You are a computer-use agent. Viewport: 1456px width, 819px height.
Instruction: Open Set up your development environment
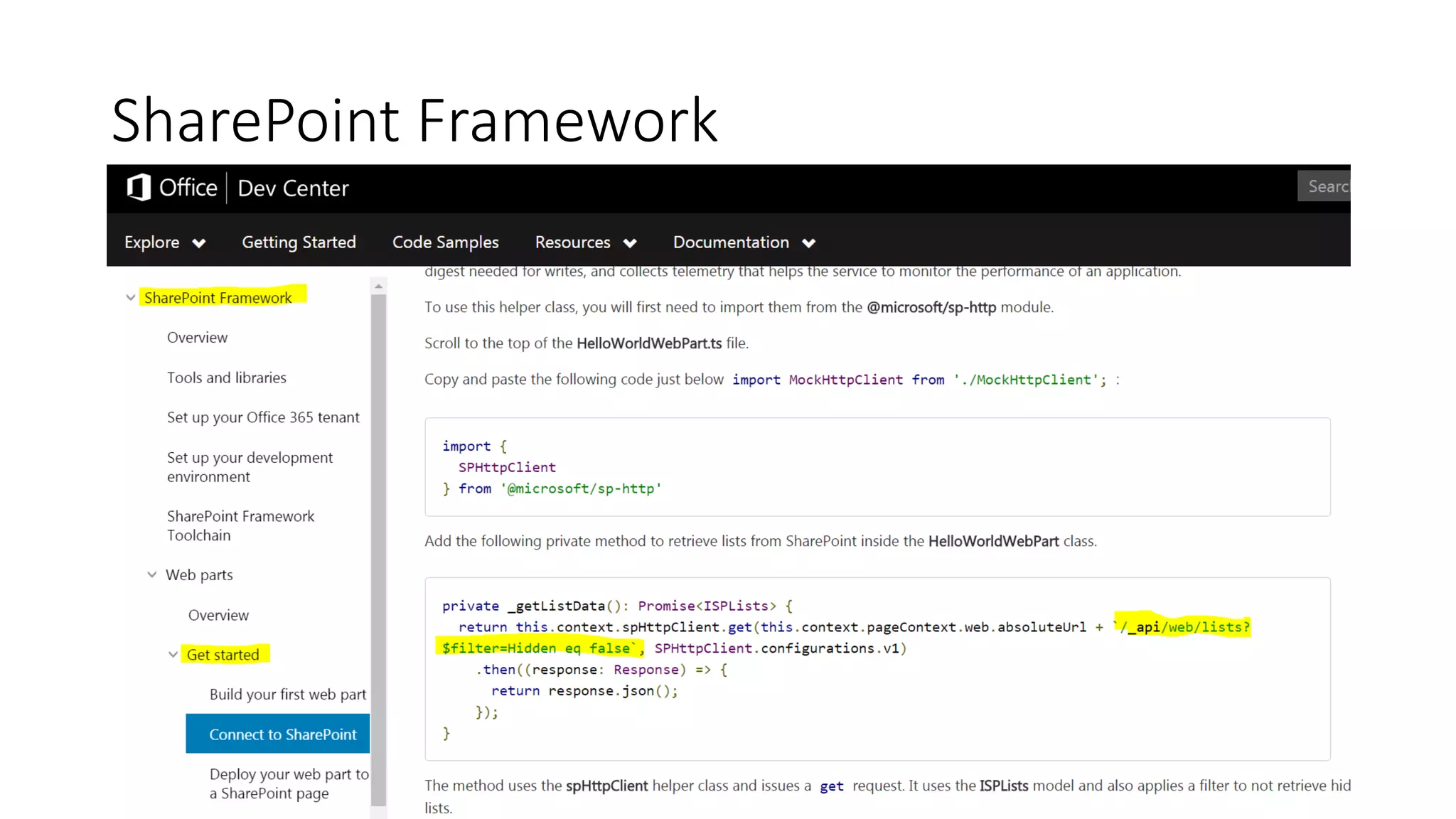coord(250,467)
